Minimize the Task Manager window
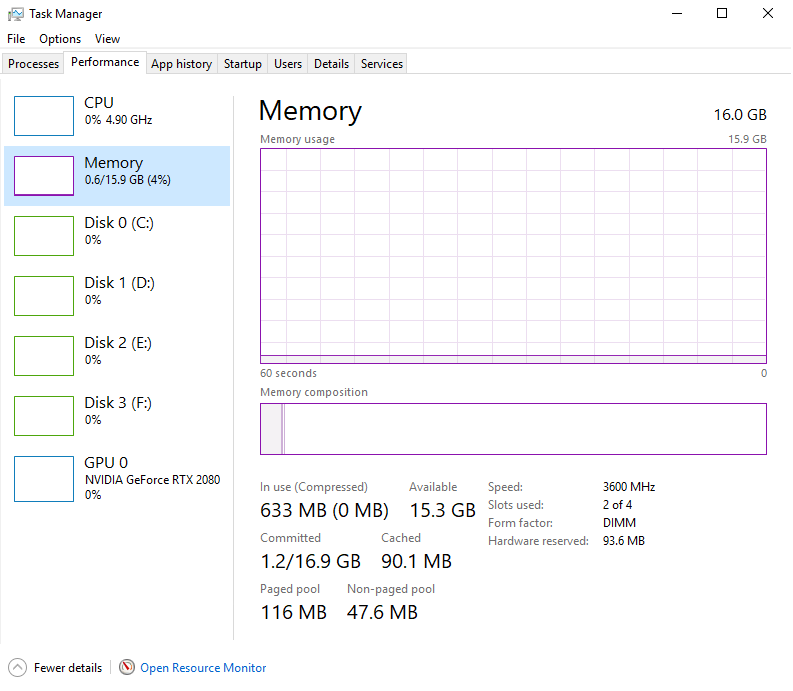The width and height of the screenshot is (793, 691). pos(677,14)
